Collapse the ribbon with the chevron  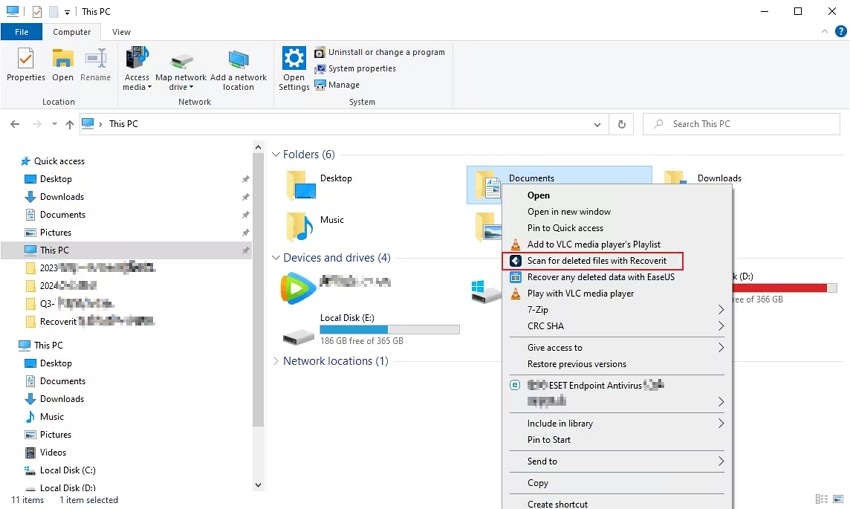825,32
